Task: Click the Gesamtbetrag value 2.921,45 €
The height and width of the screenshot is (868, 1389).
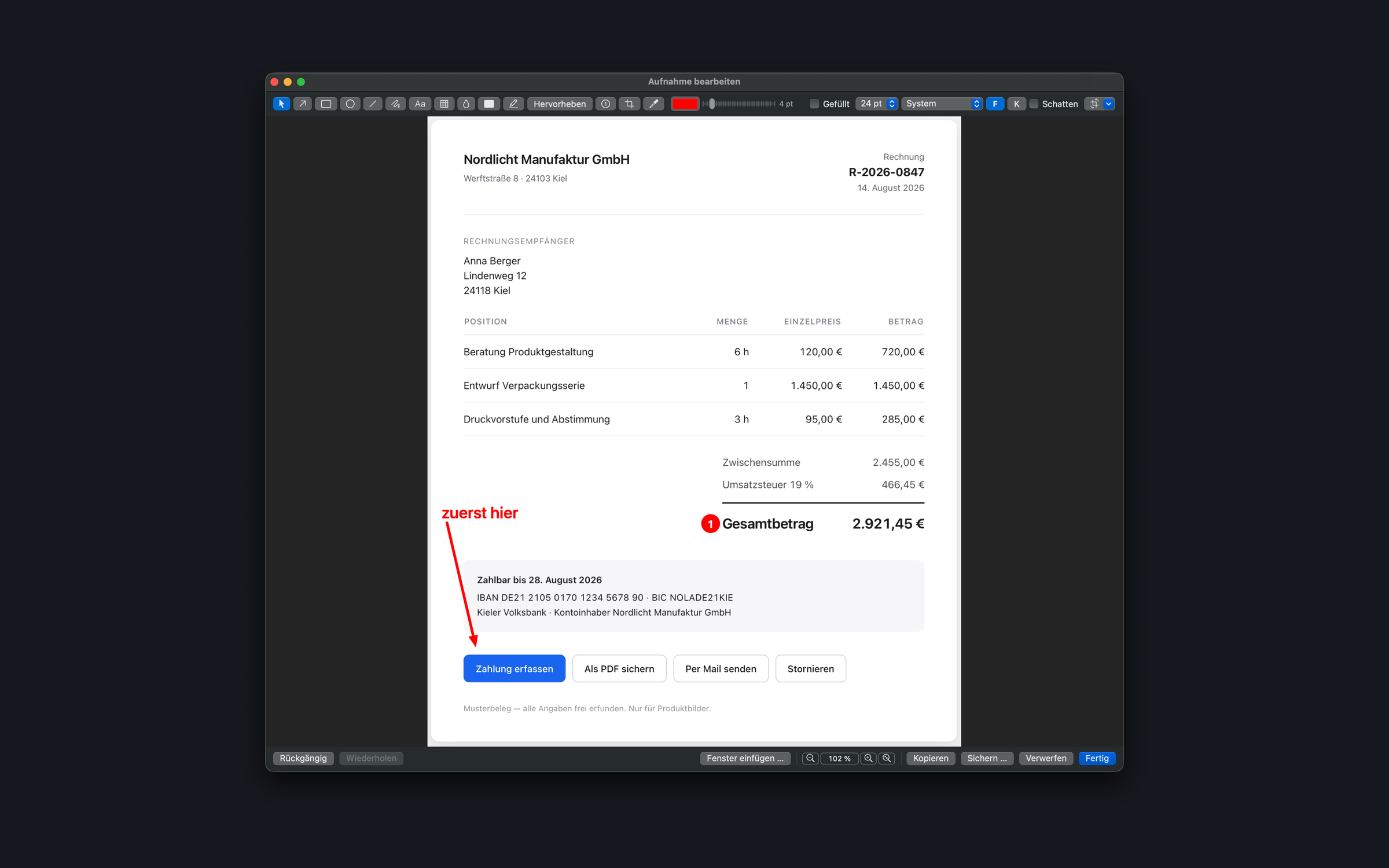Action: (x=888, y=524)
